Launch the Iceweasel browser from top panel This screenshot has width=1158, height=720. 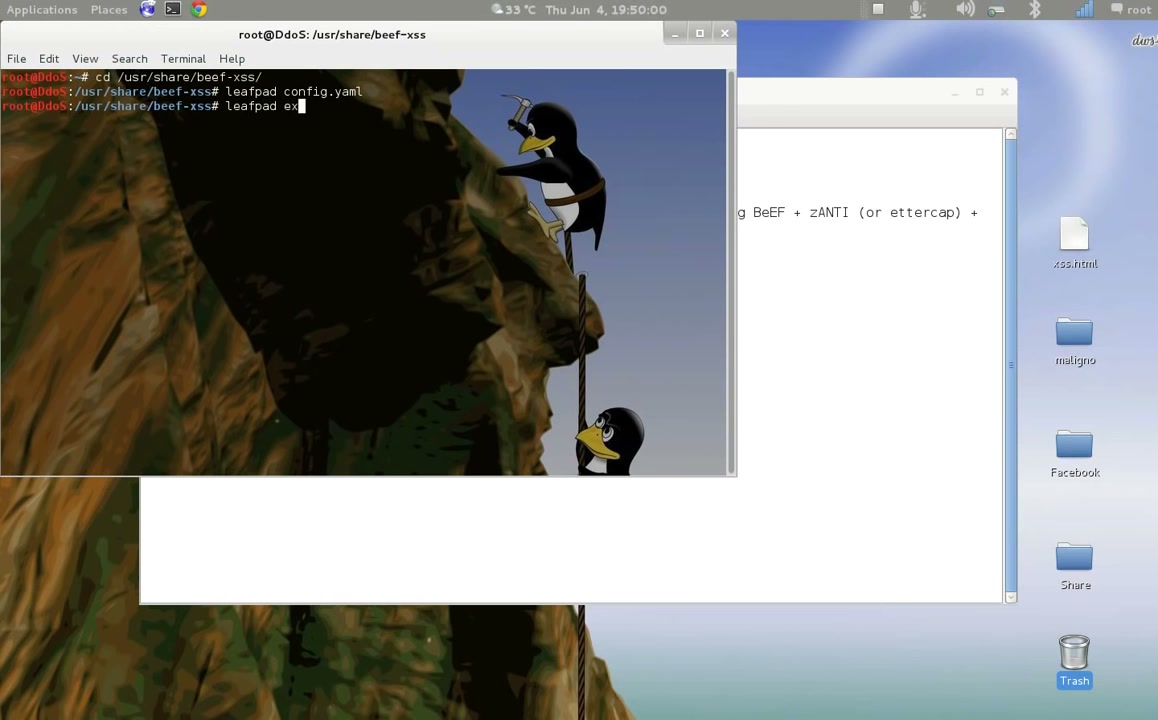[x=148, y=9]
